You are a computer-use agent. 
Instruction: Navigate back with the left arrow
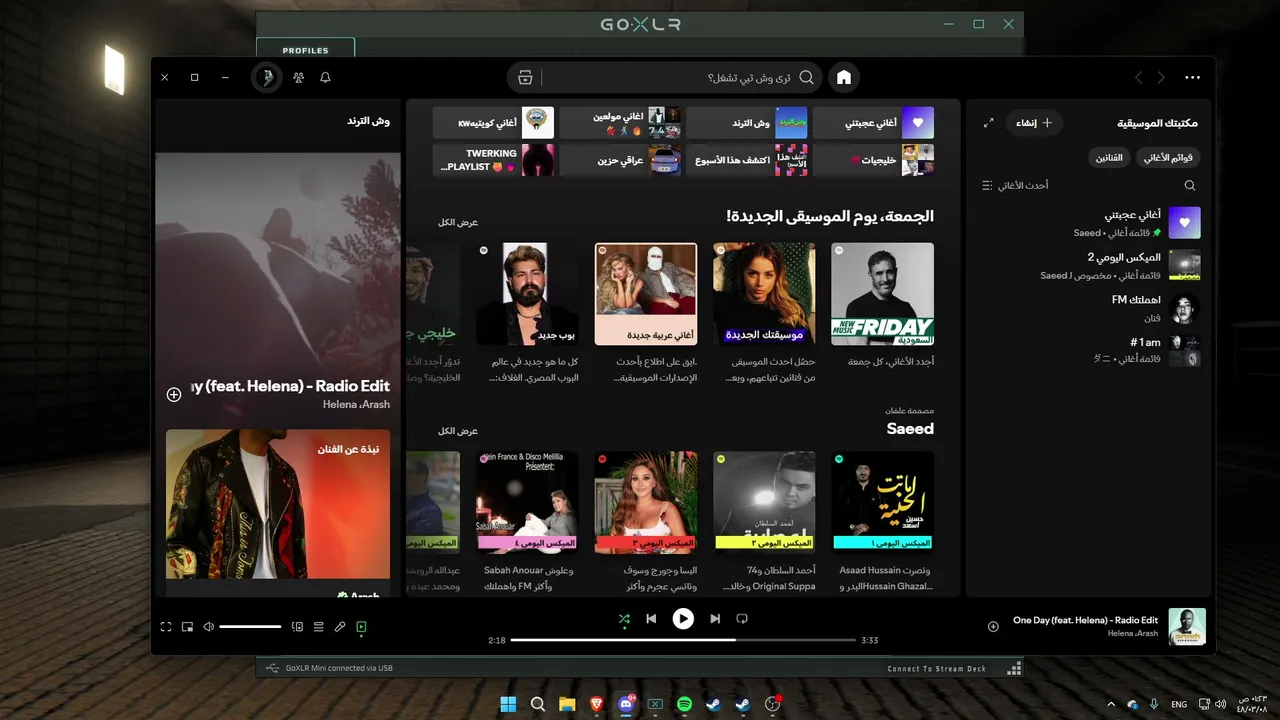tap(1138, 77)
